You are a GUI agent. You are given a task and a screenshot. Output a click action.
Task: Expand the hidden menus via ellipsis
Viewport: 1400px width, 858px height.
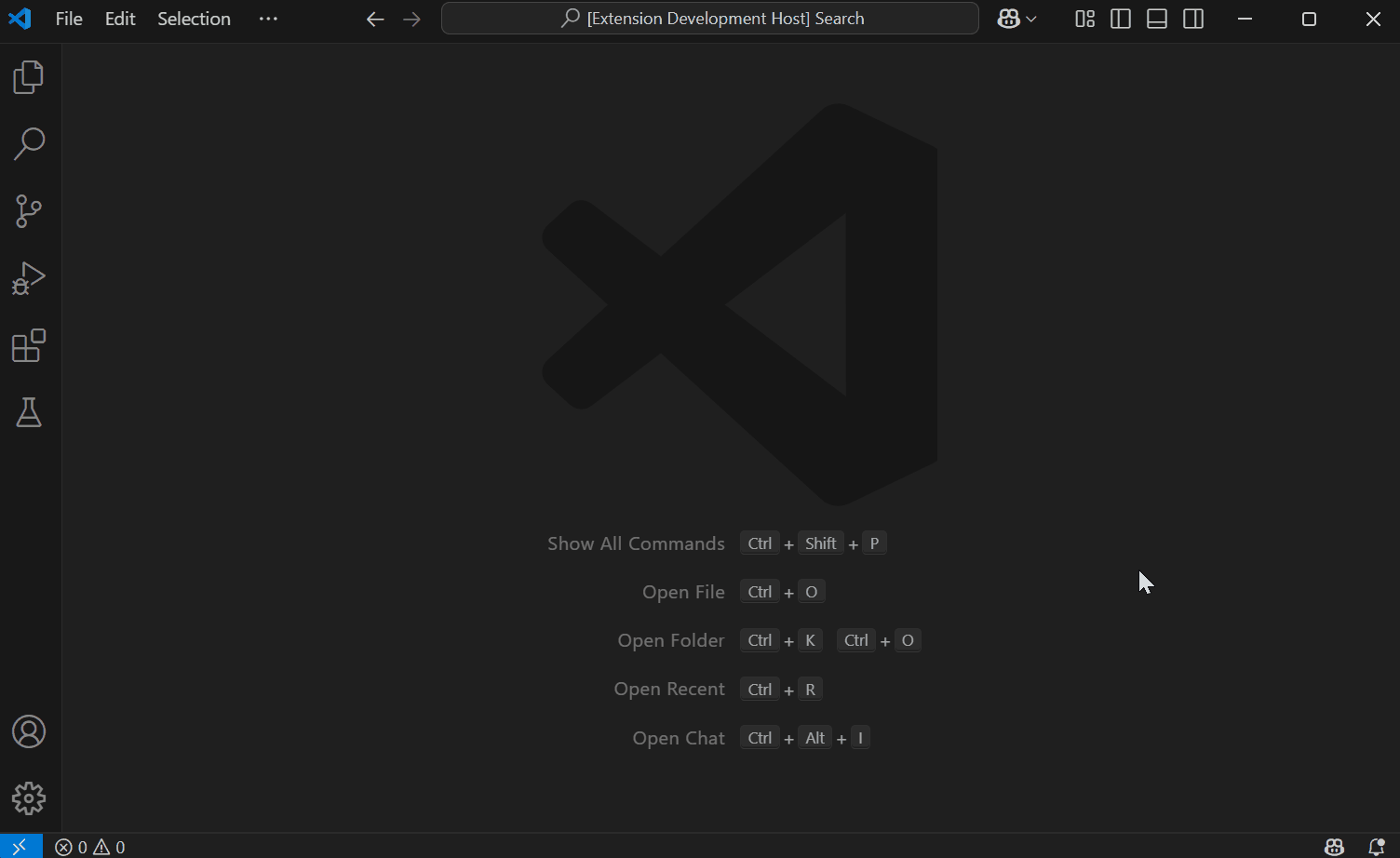[x=268, y=19]
